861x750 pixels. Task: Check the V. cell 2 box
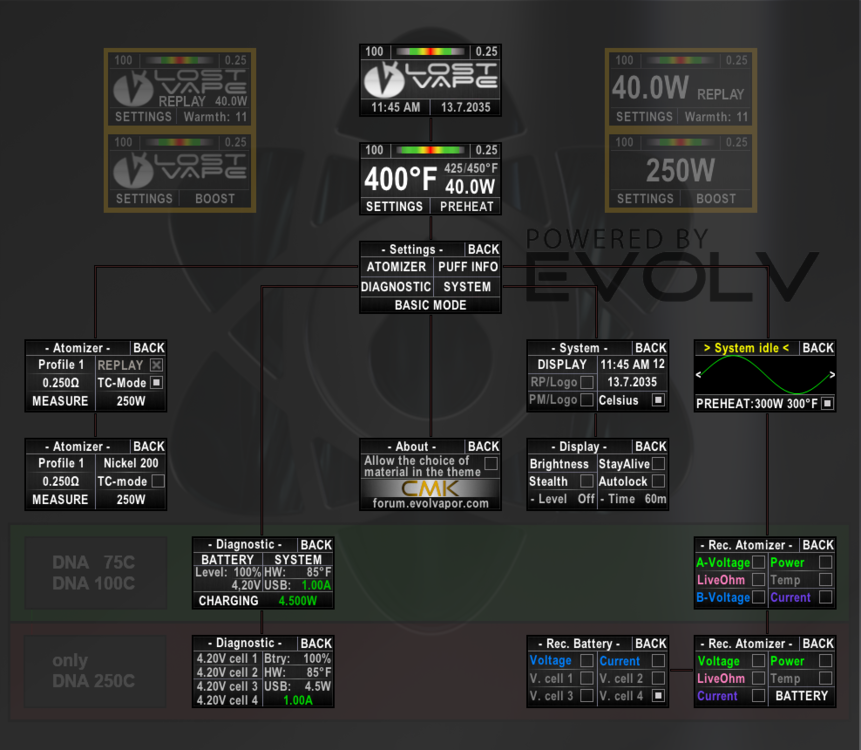tap(658, 678)
